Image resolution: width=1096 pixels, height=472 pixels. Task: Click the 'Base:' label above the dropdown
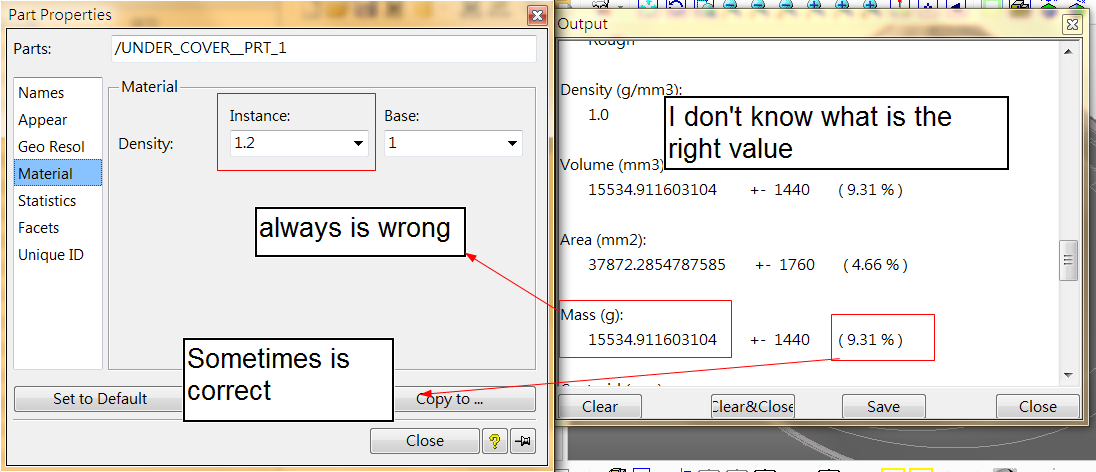tap(402, 116)
